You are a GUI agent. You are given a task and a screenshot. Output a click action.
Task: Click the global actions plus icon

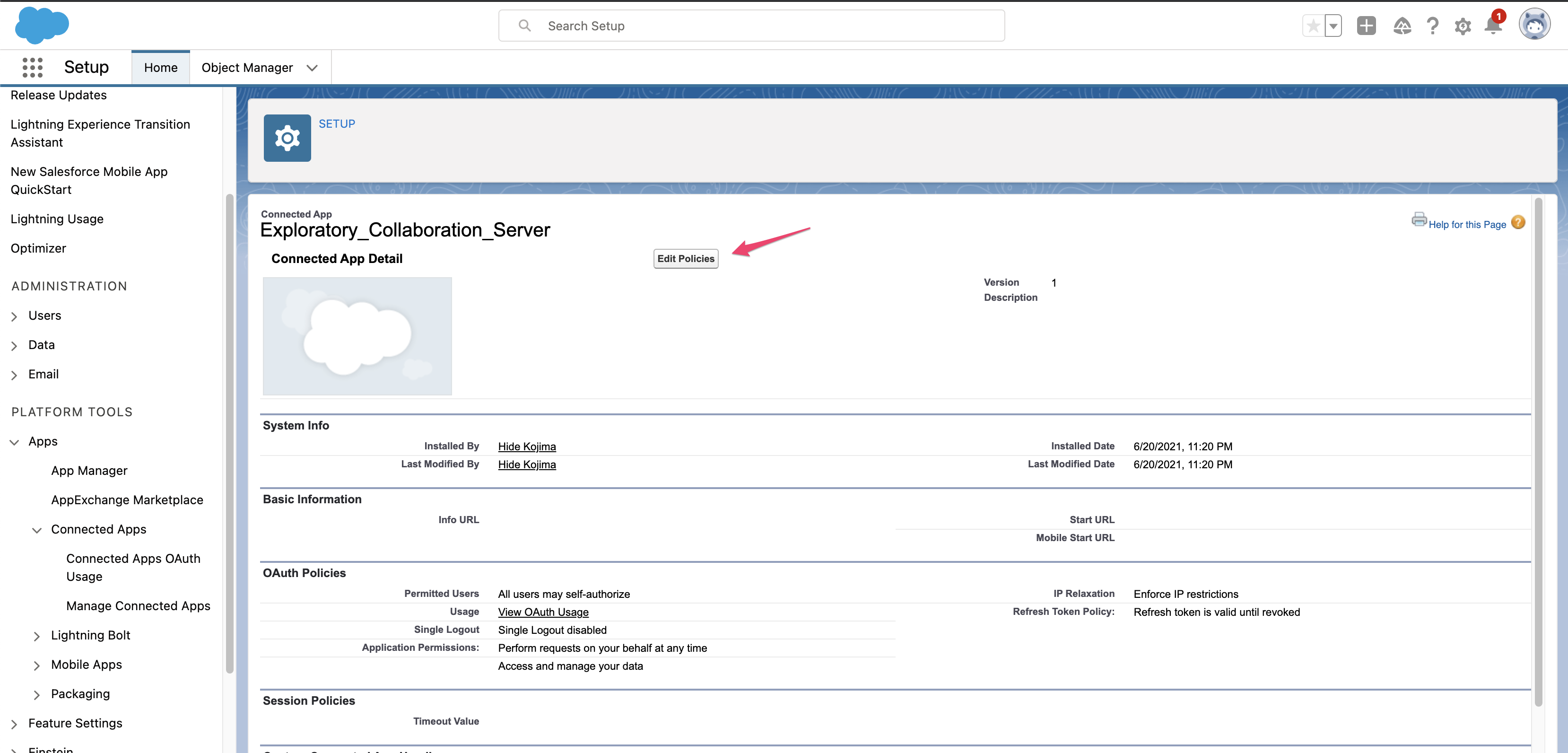pos(1367,26)
